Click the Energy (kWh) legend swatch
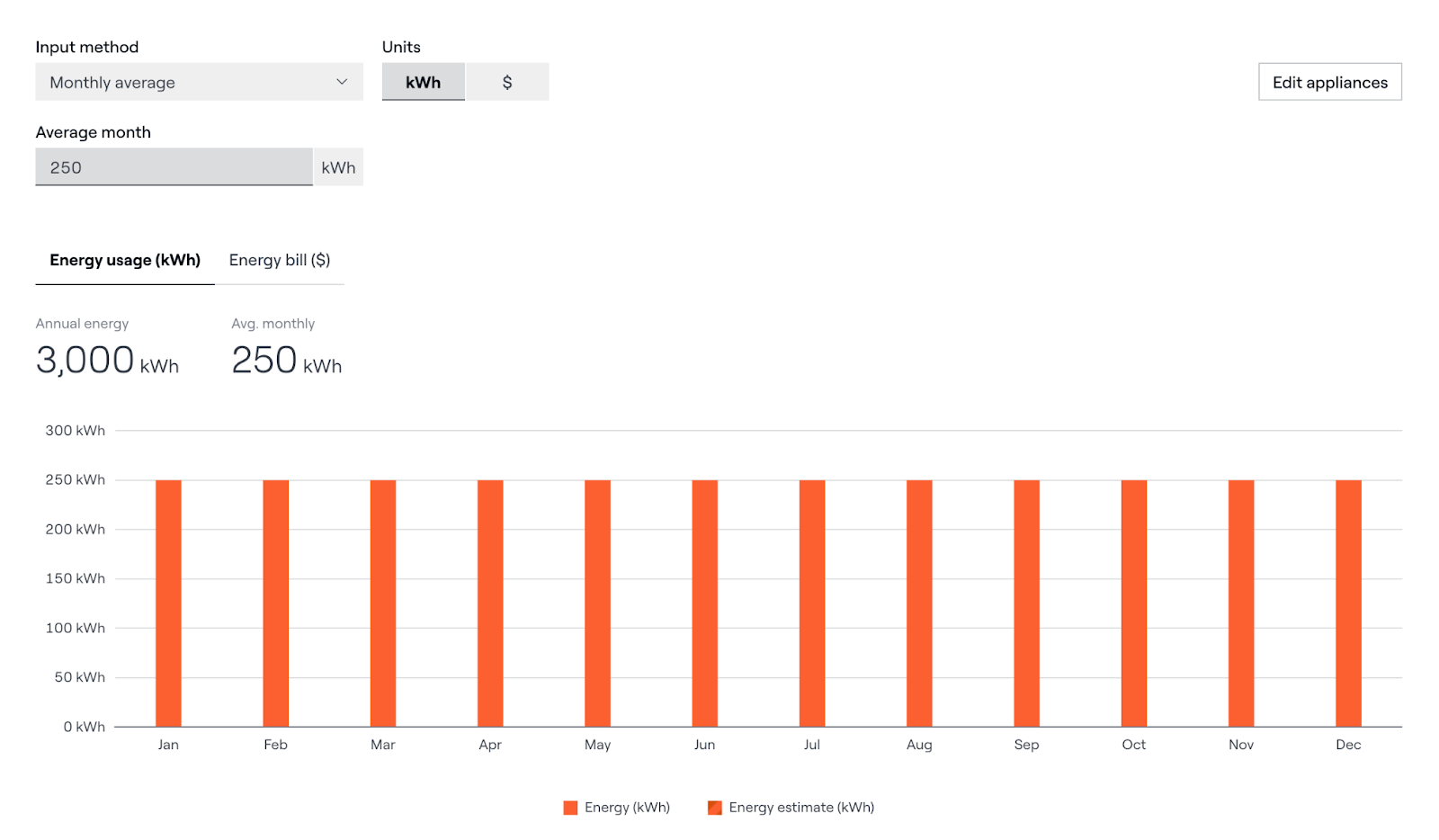Image resolution: width=1439 pixels, height=840 pixels. pos(570,808)
